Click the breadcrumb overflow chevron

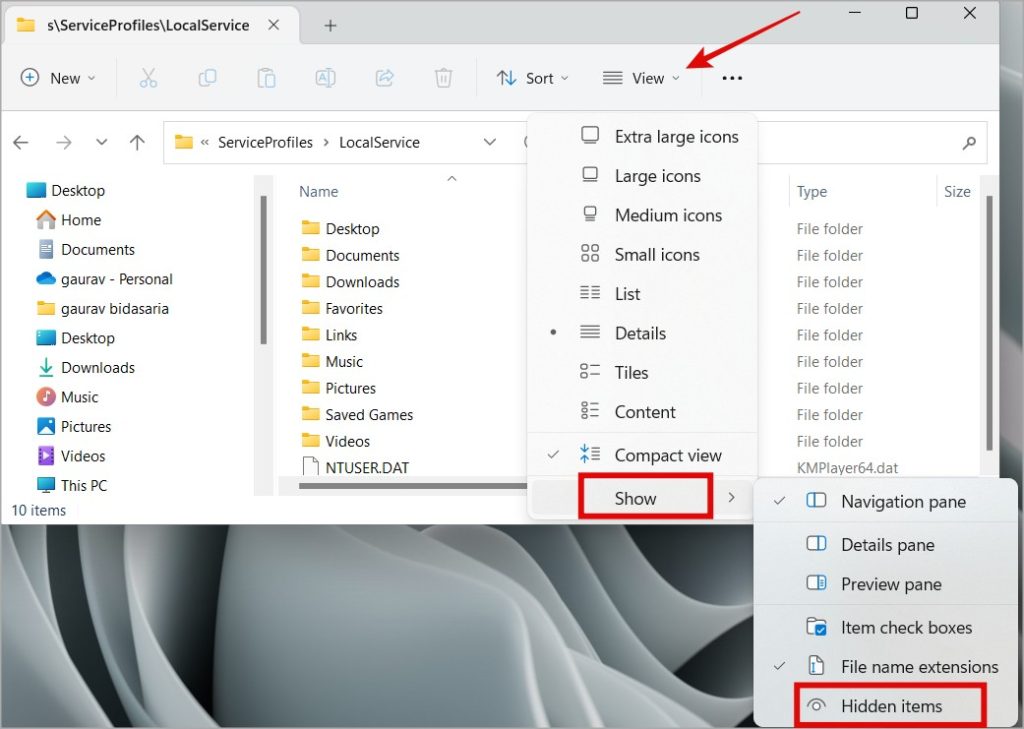pyautogui.click(x=204, y=142)
